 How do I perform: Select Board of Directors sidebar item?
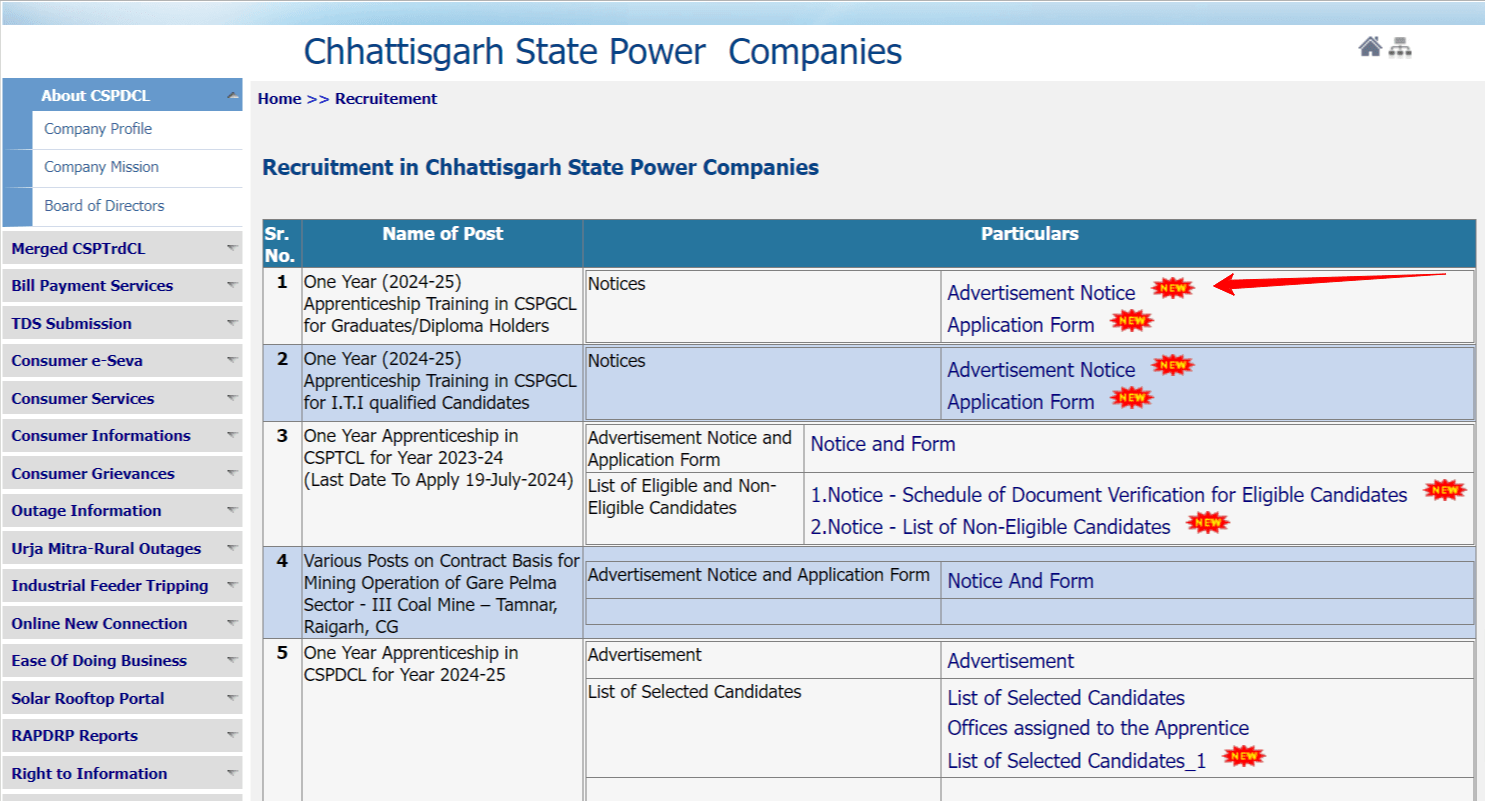point(104,206)
